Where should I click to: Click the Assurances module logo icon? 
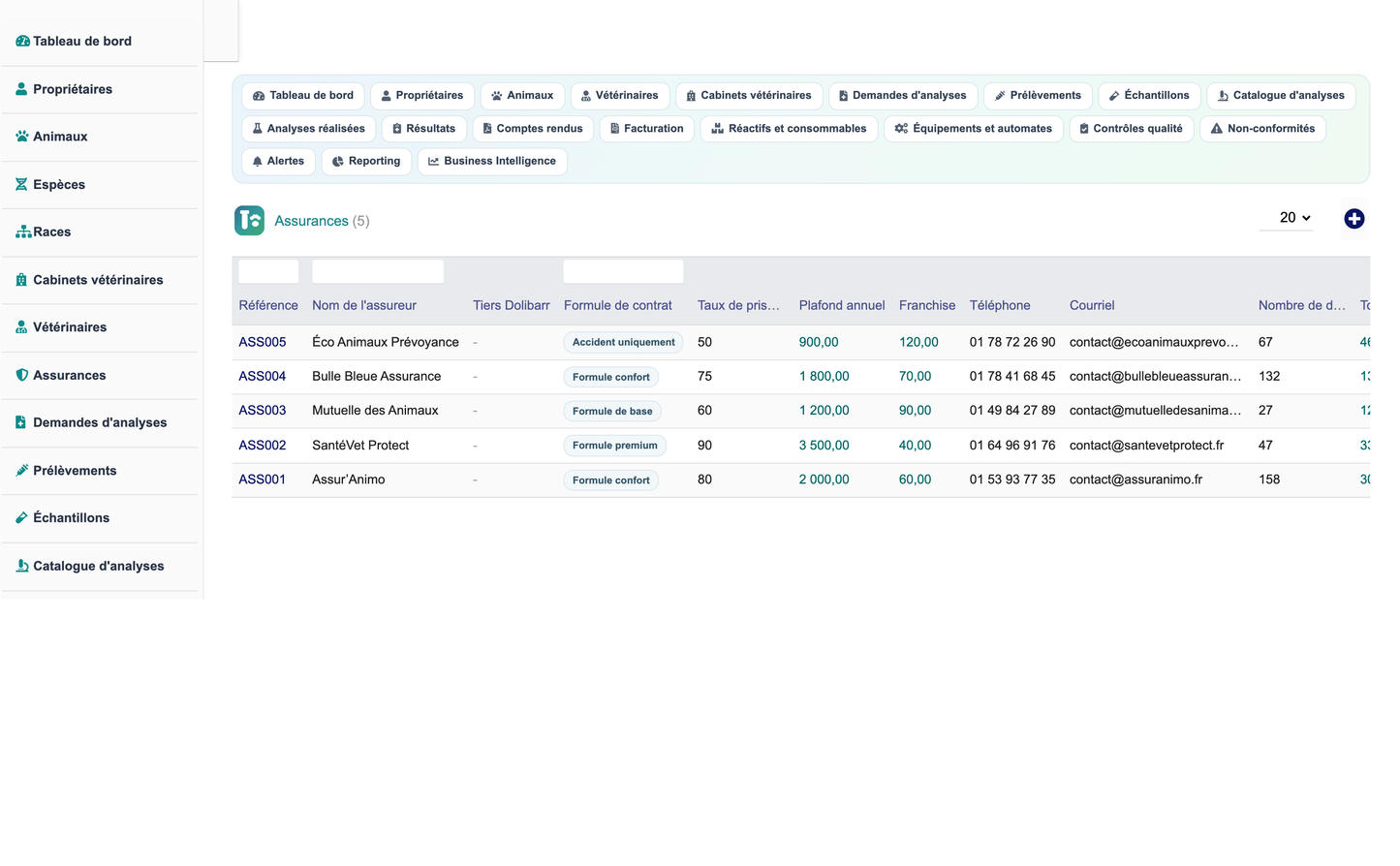(249, 221)
